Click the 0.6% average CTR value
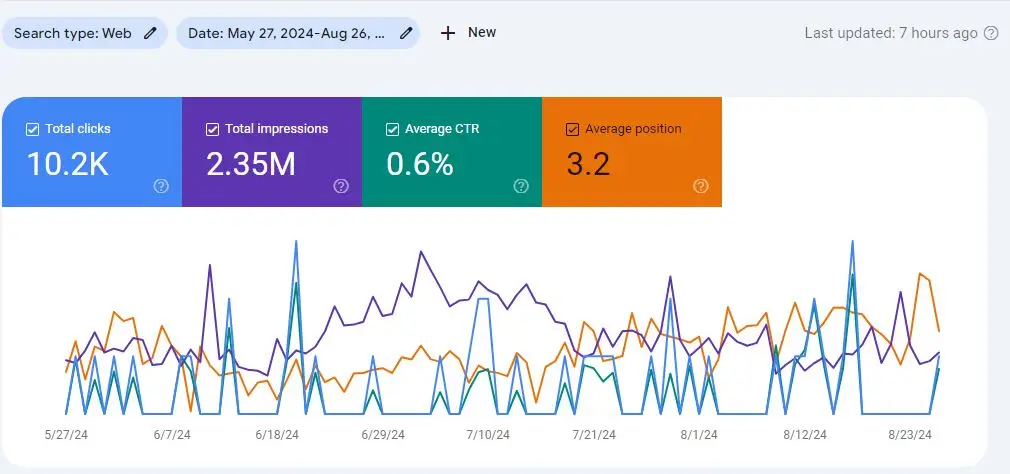 (x=420, y=164)
